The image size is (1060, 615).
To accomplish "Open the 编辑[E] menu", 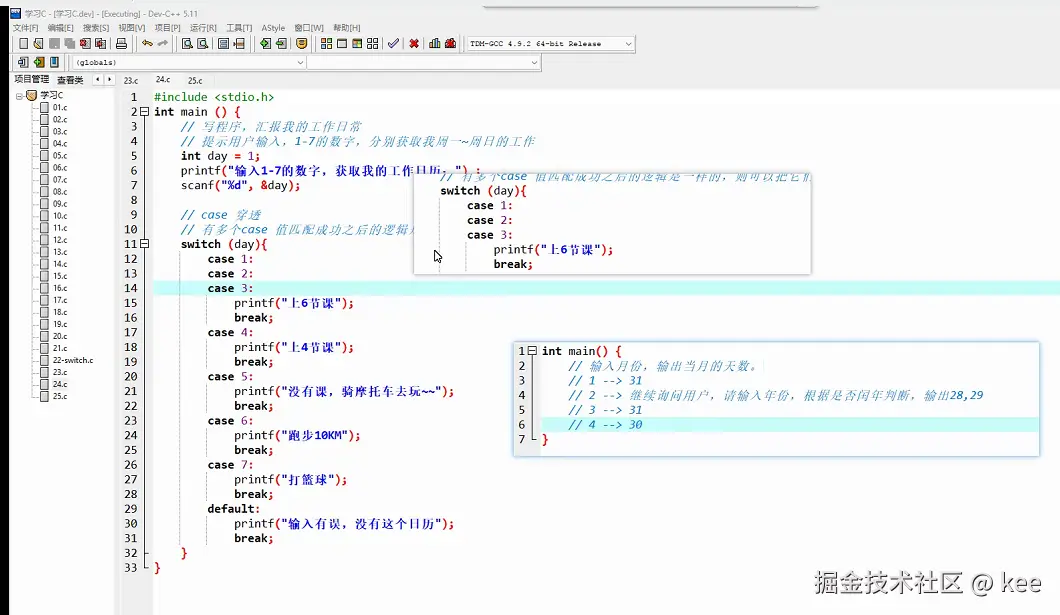I will click(x=61, y=28).
